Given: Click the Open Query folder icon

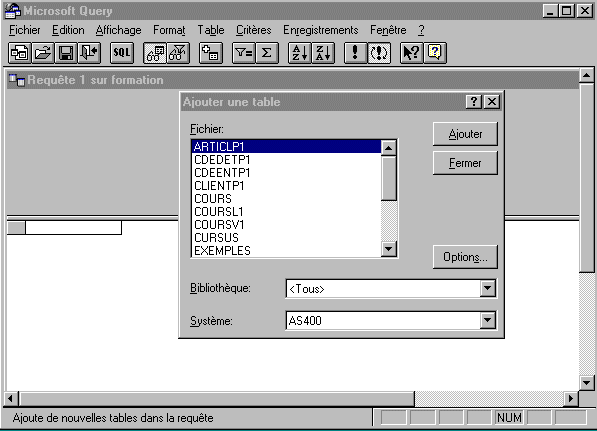Looking at the screenshot, I should tap(43, 53).
